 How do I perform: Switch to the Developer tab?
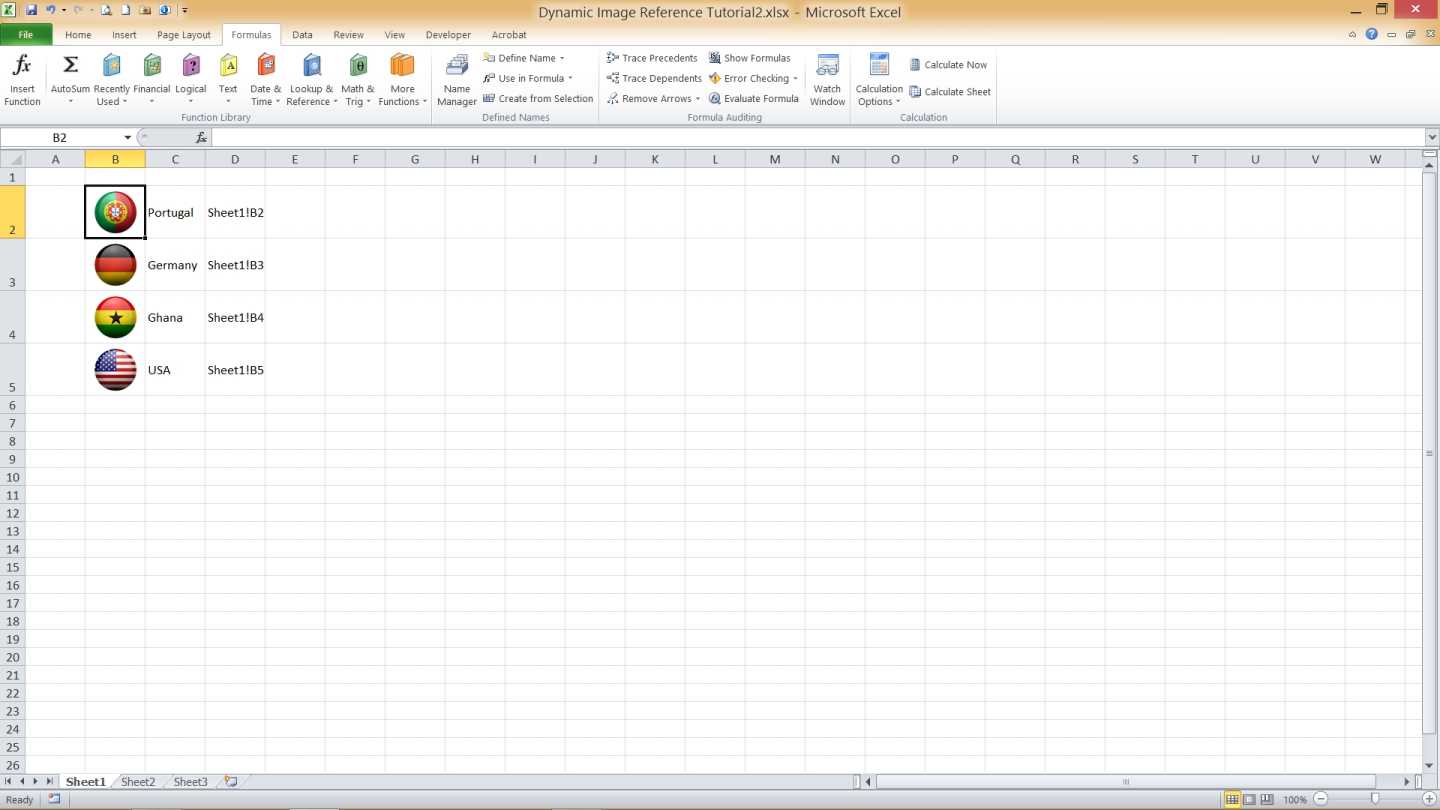[x=448, y=35]
